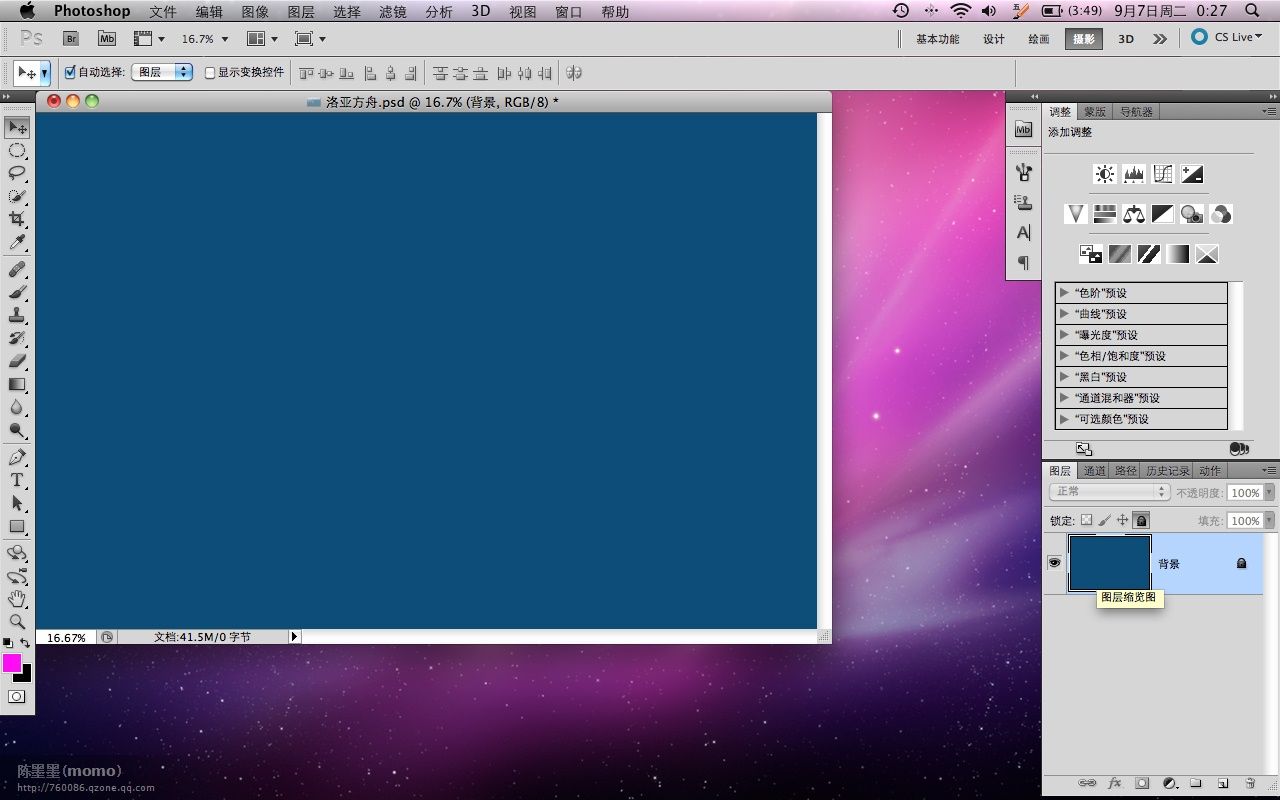Open the 填充 fill dropdown arrow
This screenshot has width=1280, height=800.
coord(1270,521)
